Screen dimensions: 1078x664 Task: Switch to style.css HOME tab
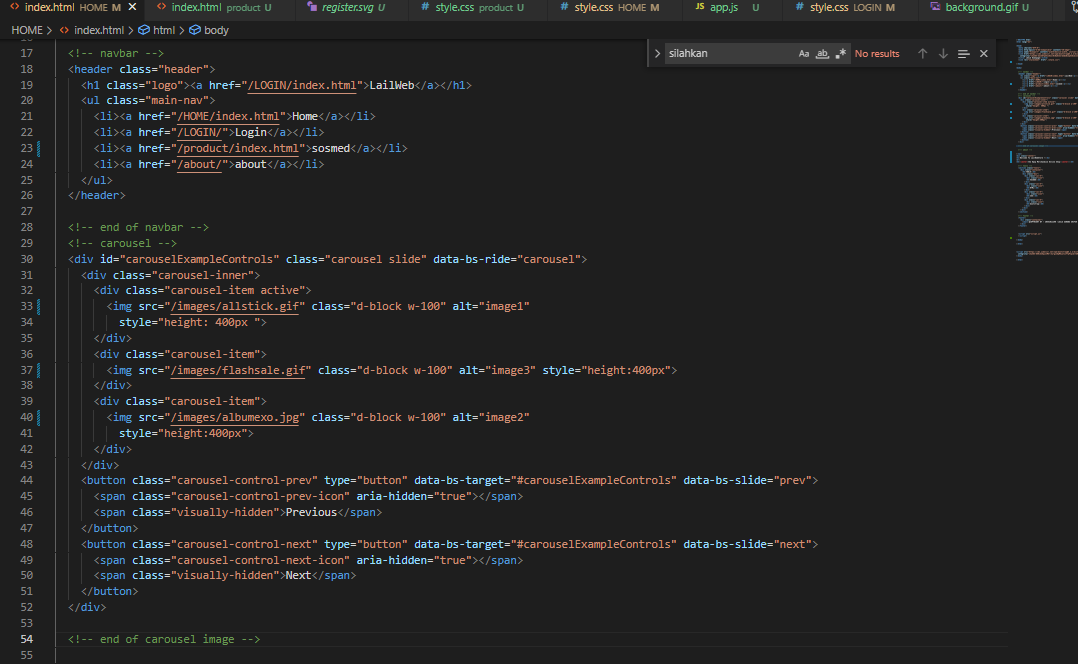pos(609,7)
